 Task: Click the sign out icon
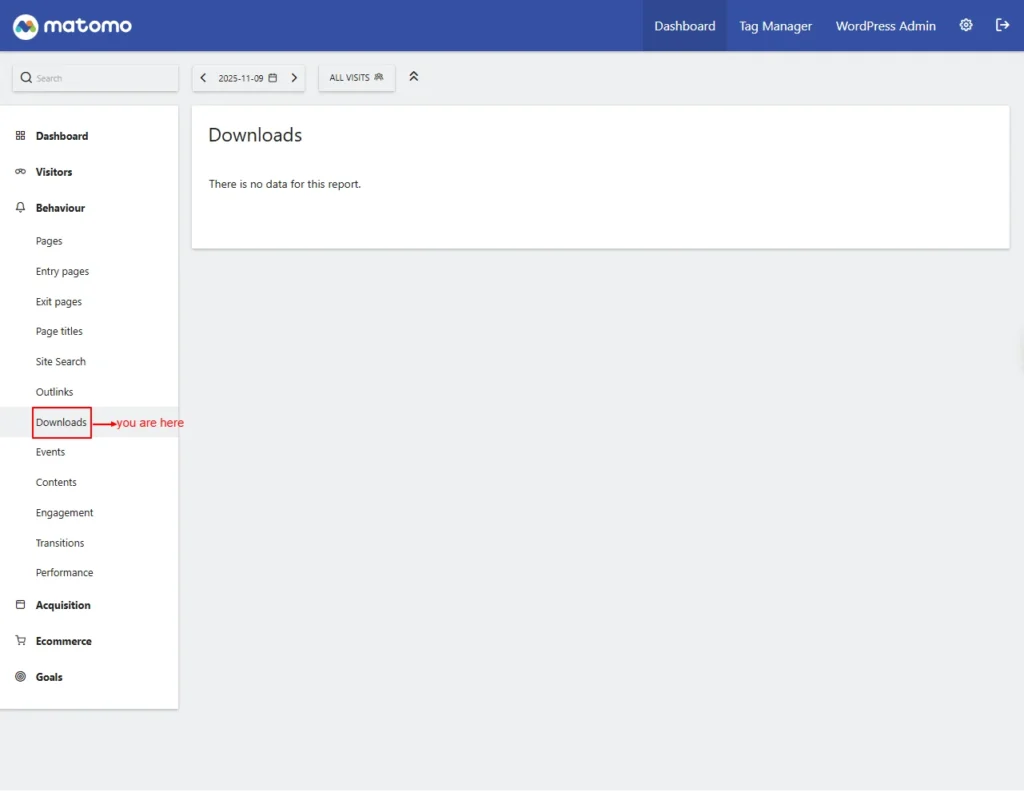1002,26
